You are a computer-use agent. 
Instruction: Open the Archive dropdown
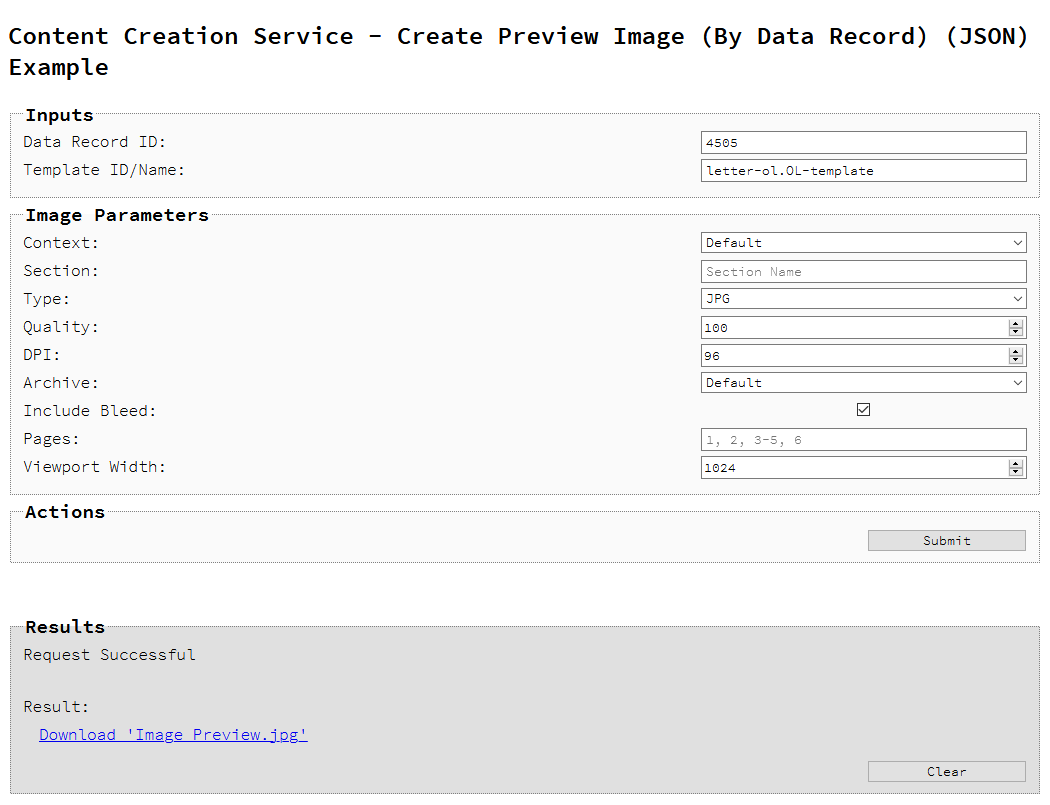pyautogui.click(x=863, y=382)
